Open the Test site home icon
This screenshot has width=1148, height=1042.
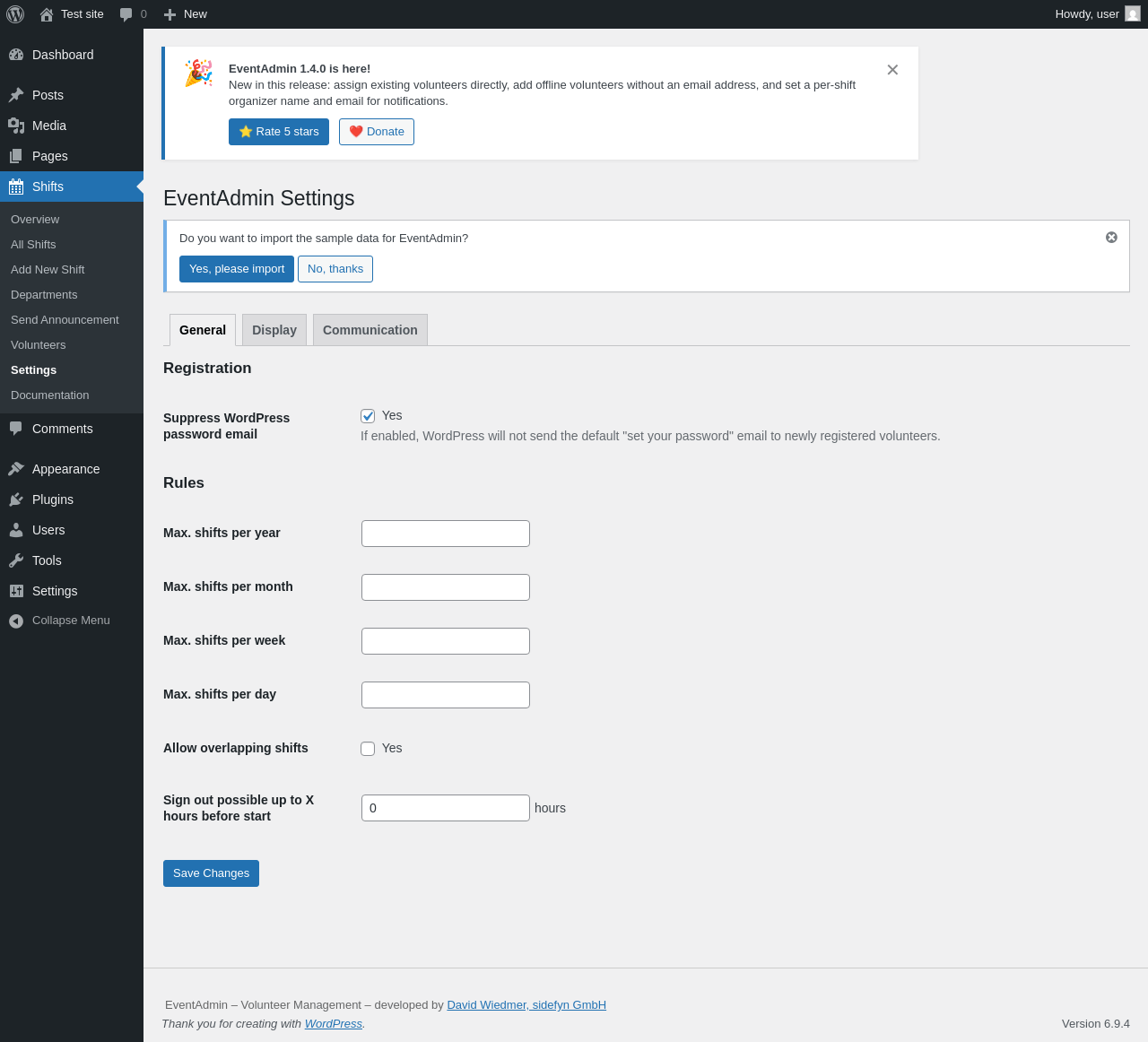coord(47,14)
